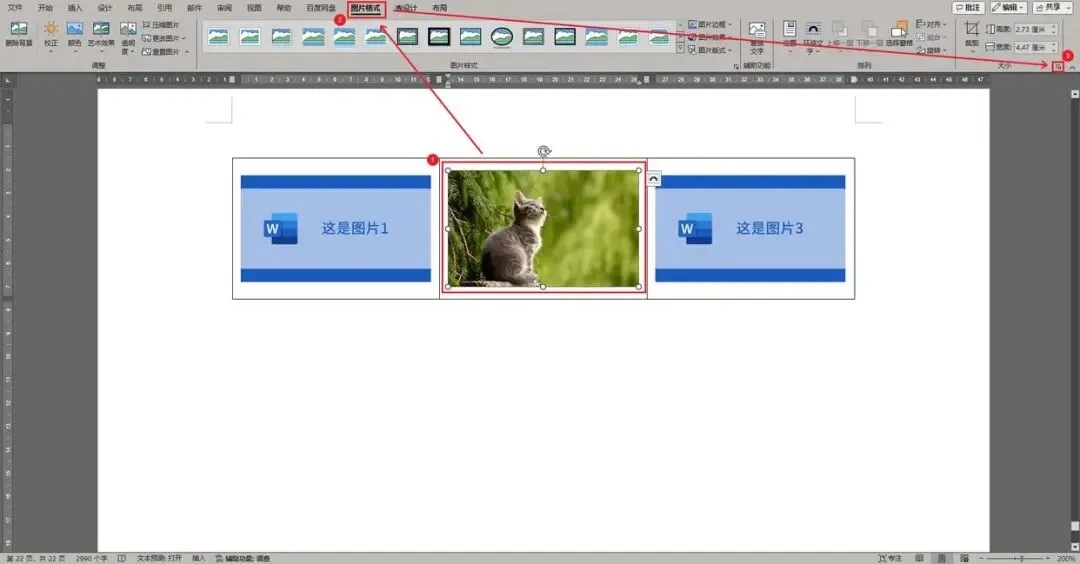Open 艺术效果 (Artistic Effects) gallery
Screen dimensions: 1080x564
[101, 34]
